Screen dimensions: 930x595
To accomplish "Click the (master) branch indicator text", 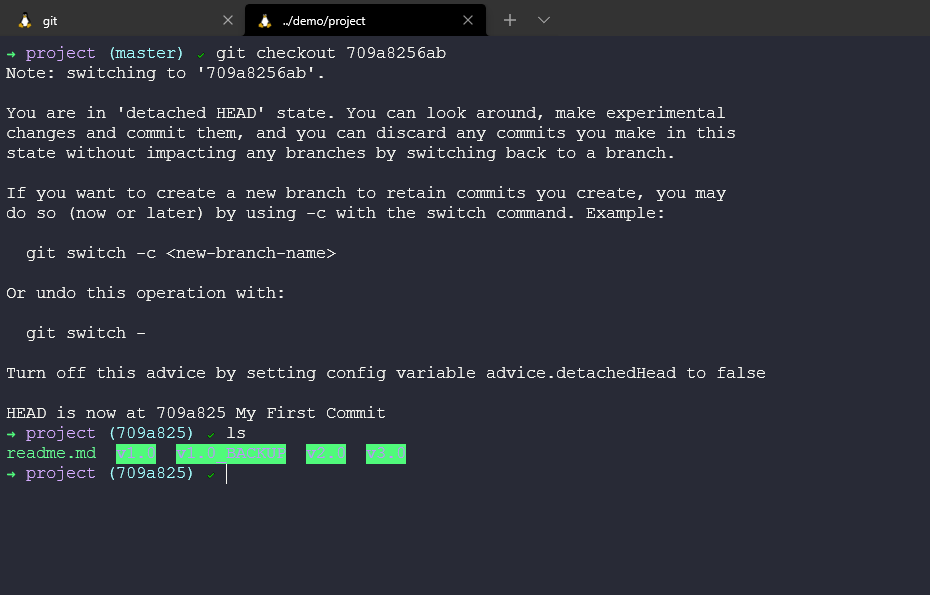I will point(146,54).
